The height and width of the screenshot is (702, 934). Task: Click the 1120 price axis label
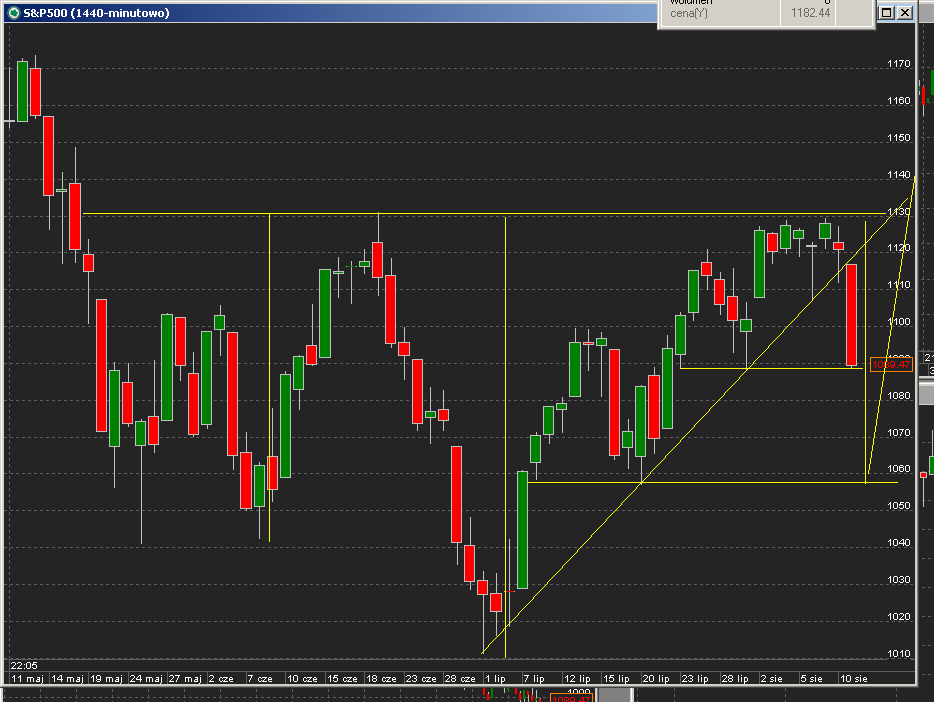click(898, 248)
